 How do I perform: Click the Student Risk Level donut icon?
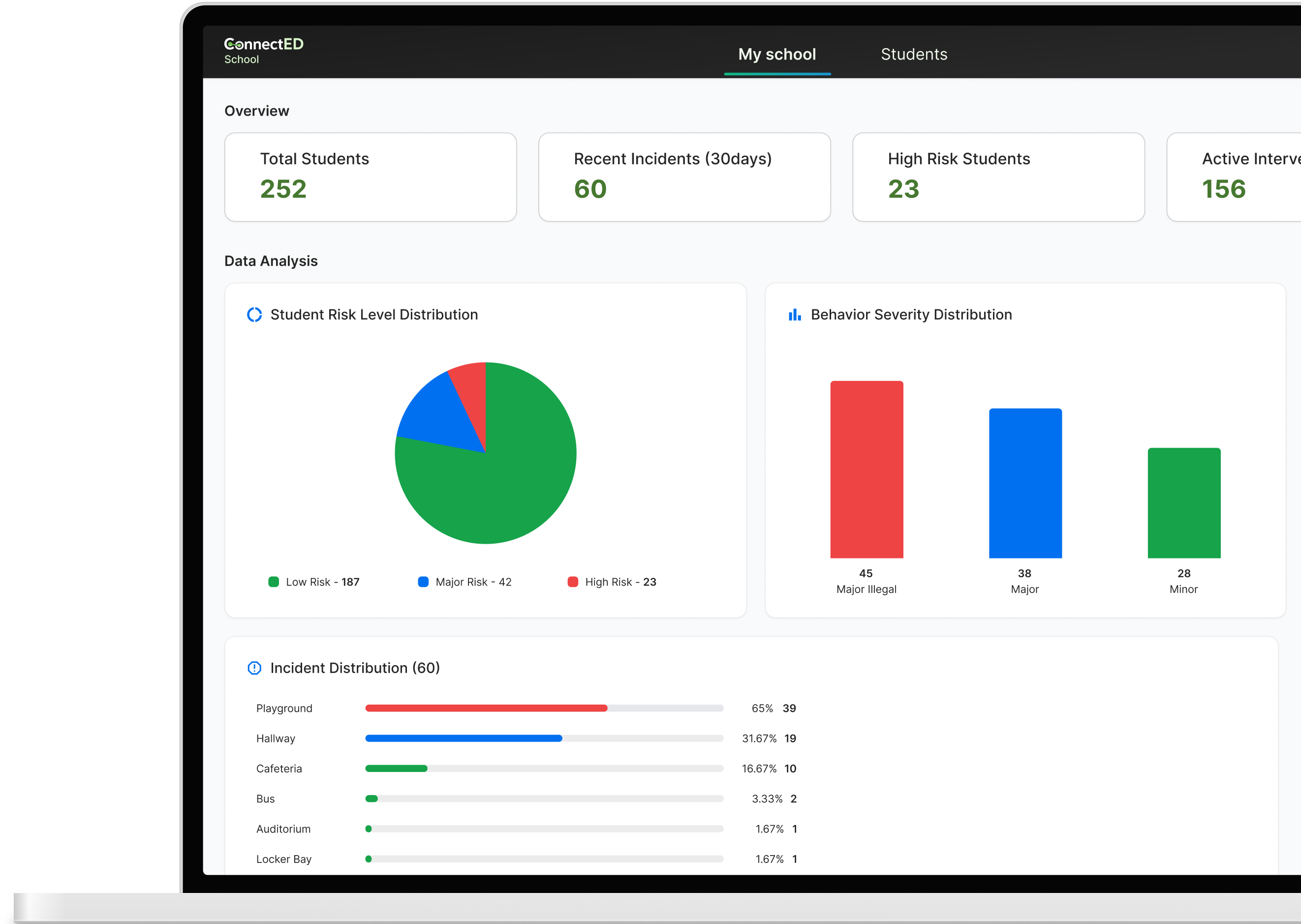pos(254,314)
